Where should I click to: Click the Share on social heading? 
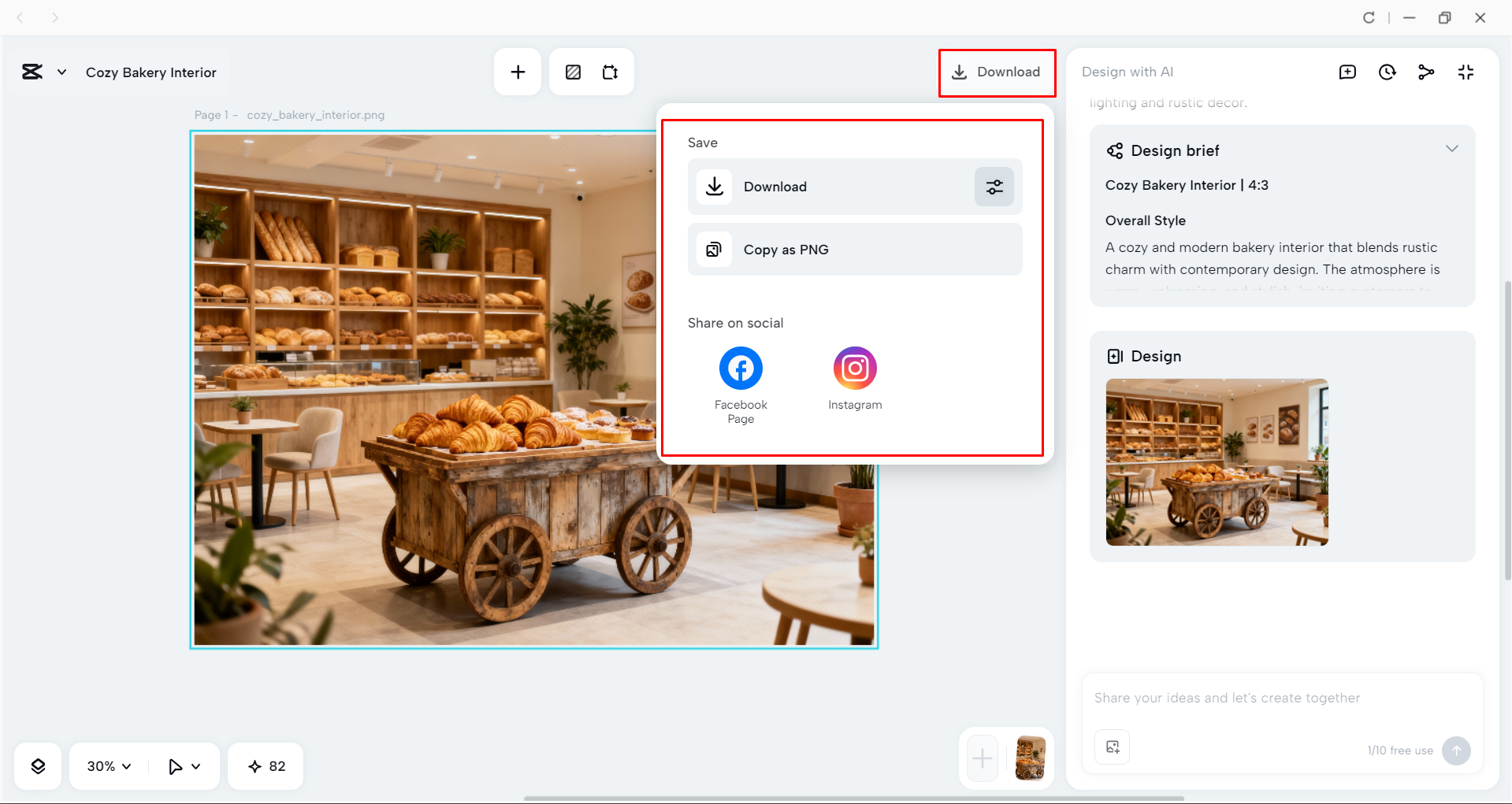[735, 323]
